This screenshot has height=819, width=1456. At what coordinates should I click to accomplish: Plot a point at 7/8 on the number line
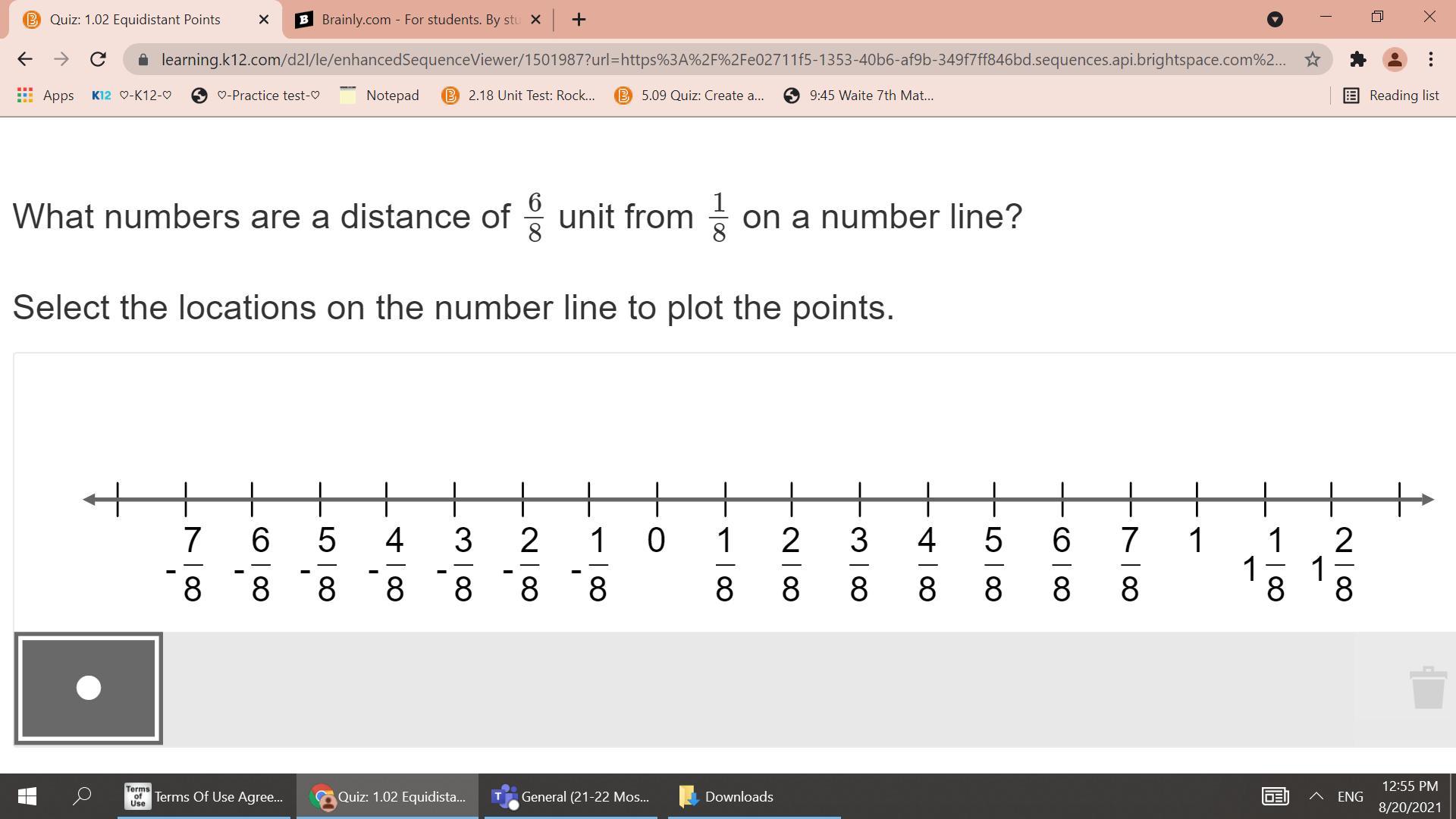pyautogui.click(x=1130, y=499)
